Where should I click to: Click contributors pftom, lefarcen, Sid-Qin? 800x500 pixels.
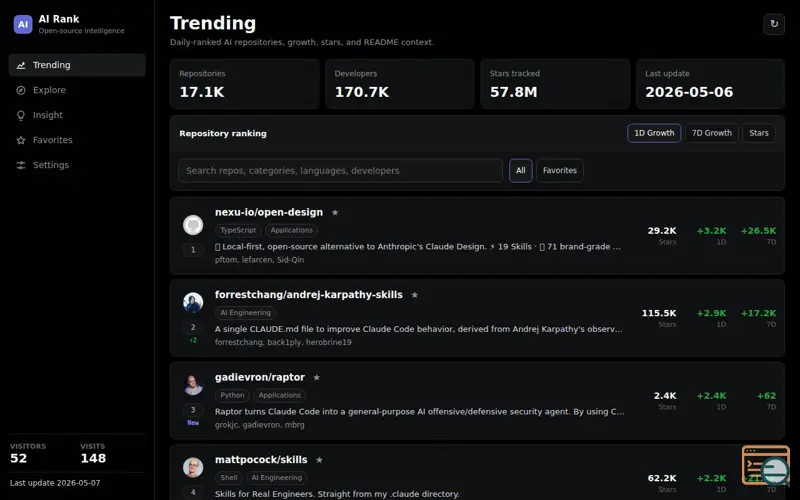tap(259, 260)
